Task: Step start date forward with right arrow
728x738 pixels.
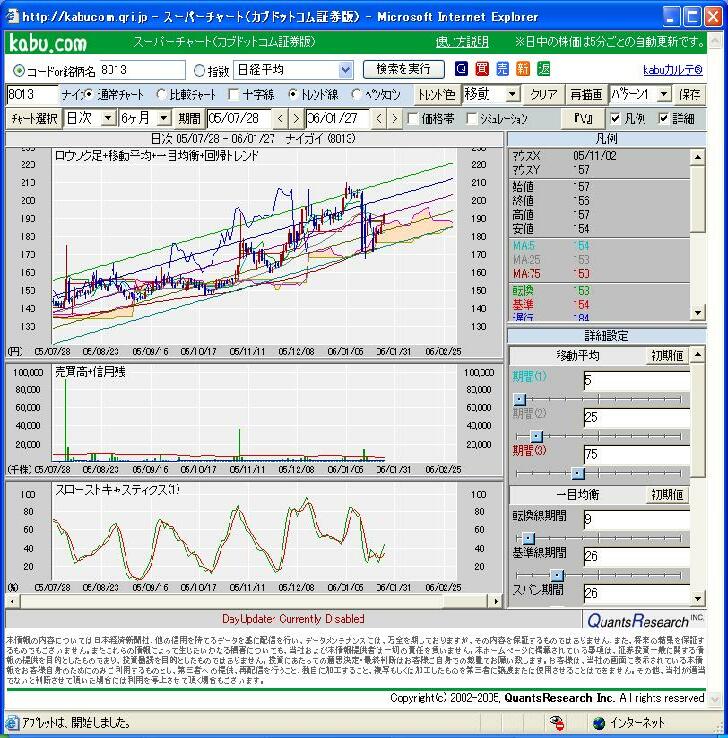Action: click(296, 118)
